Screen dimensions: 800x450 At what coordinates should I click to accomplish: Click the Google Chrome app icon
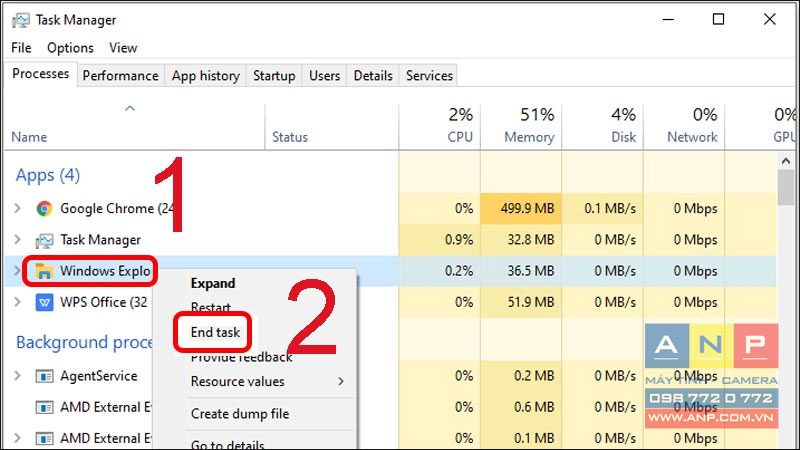[x=44, y=209]
